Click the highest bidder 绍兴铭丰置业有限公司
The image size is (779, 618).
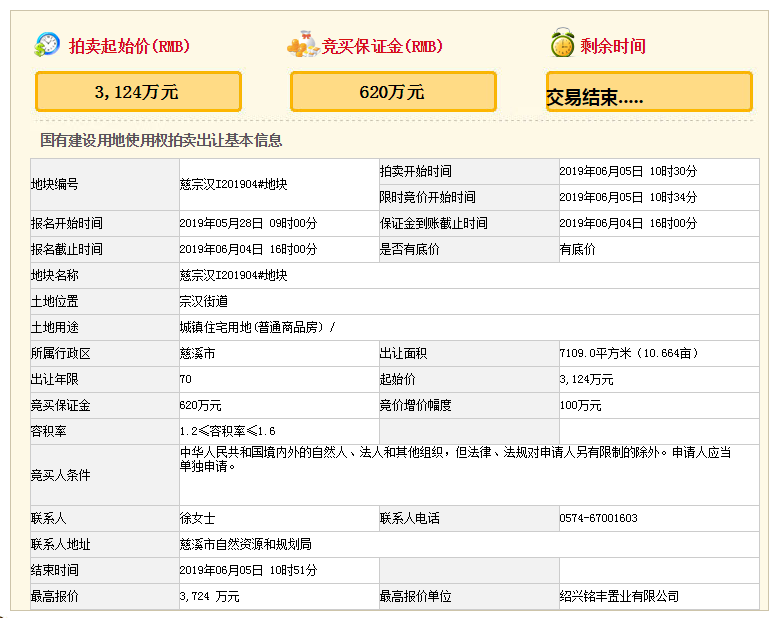coord(619,596)
